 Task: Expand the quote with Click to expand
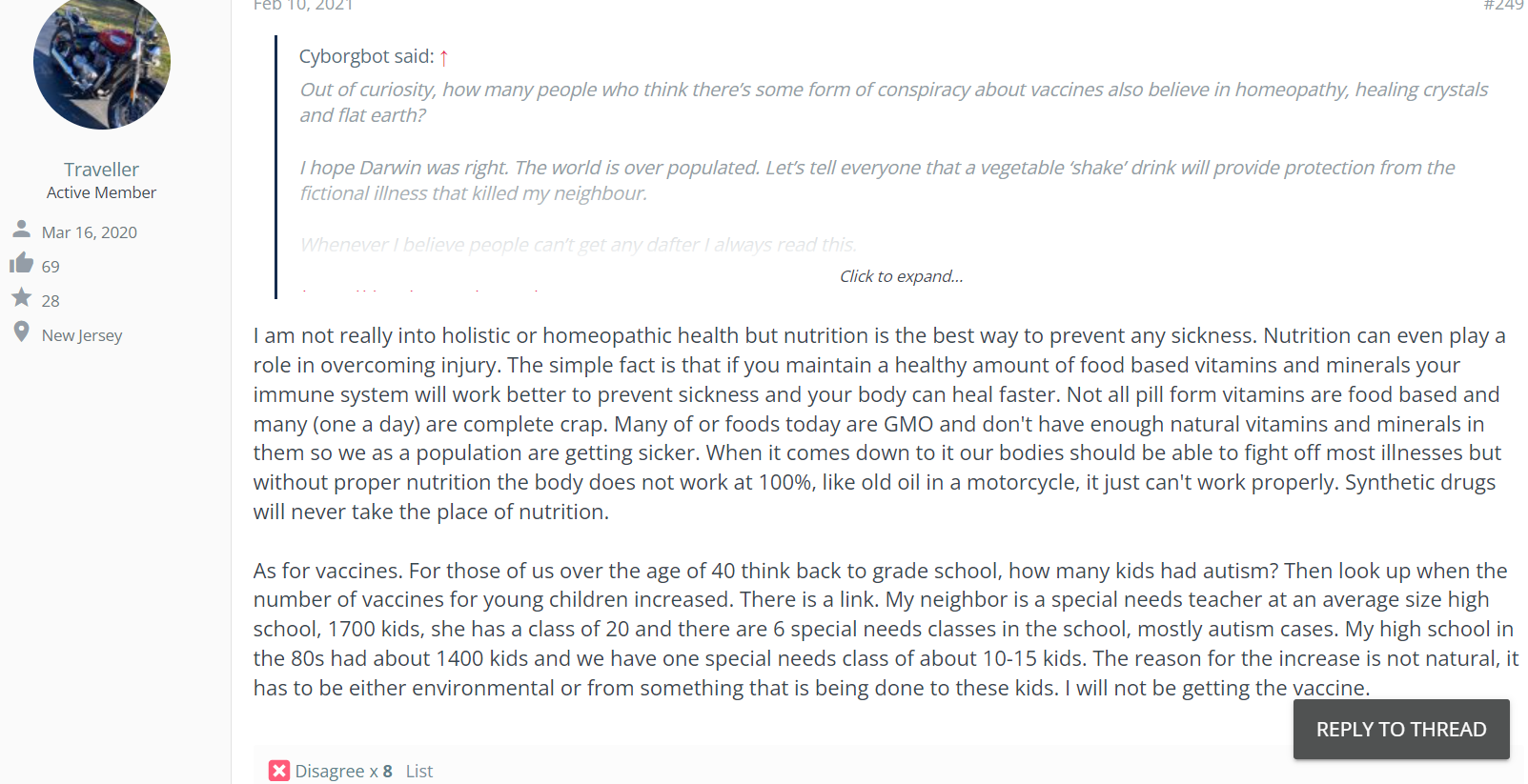(901, 276)
